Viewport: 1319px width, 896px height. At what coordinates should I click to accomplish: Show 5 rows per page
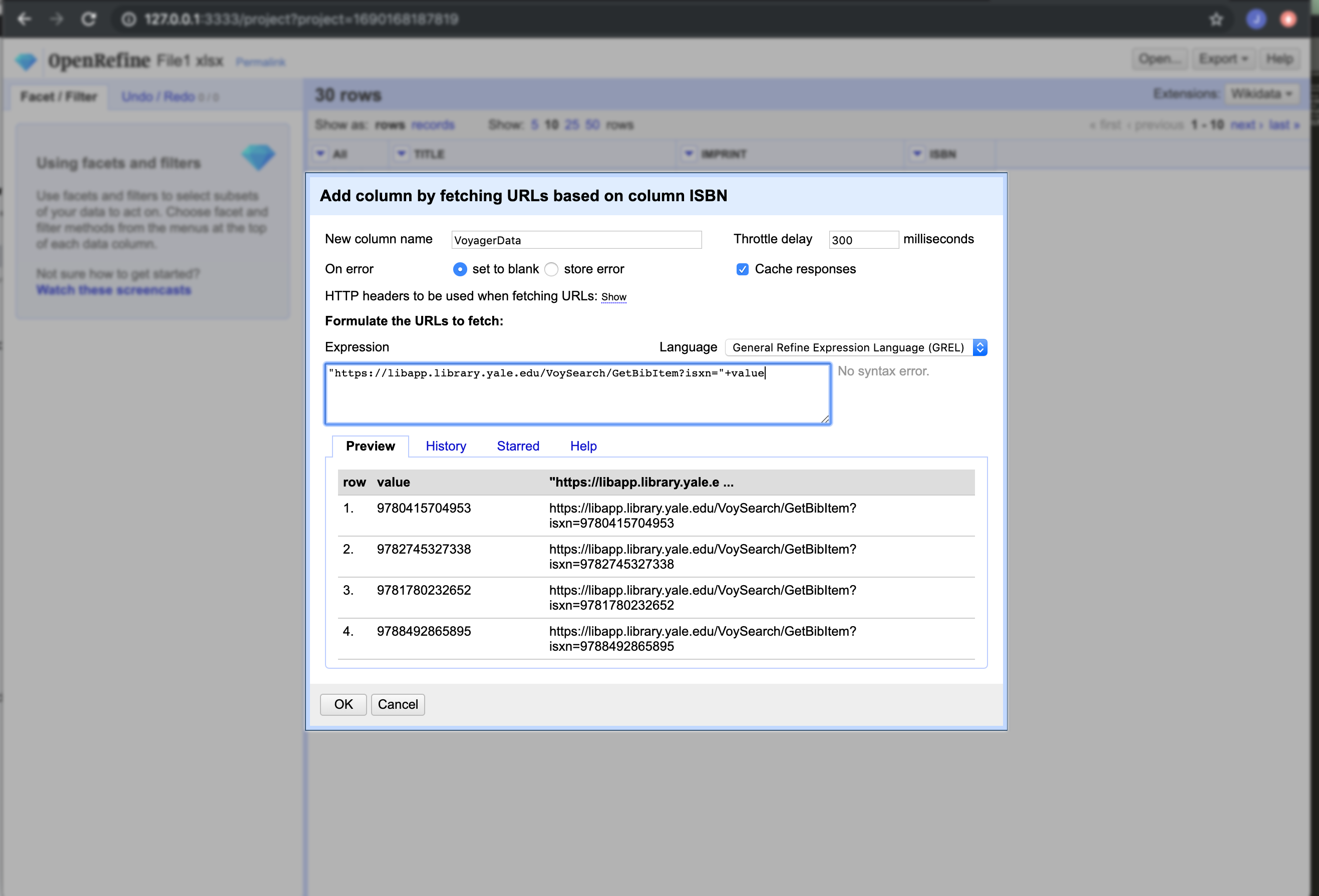tap(535, 125)
